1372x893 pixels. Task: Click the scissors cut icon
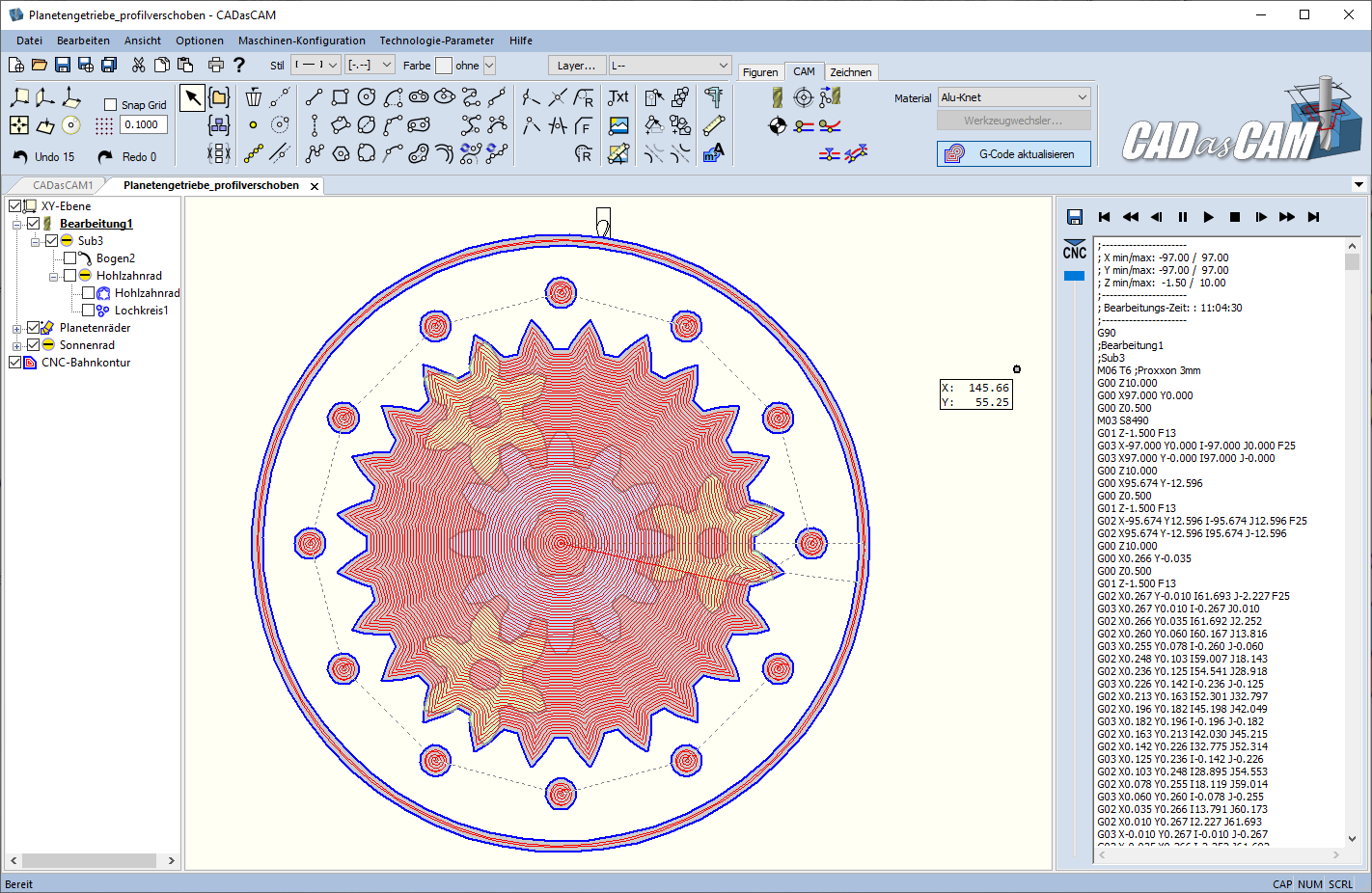click(x=139, y=65)
